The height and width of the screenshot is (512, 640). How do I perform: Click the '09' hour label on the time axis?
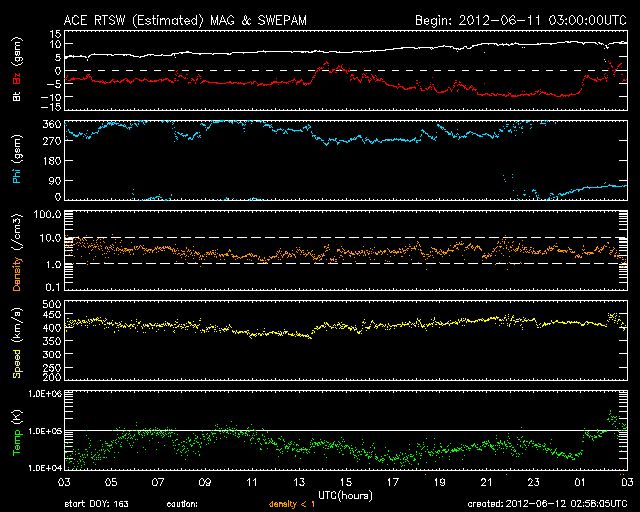[205, 483]
